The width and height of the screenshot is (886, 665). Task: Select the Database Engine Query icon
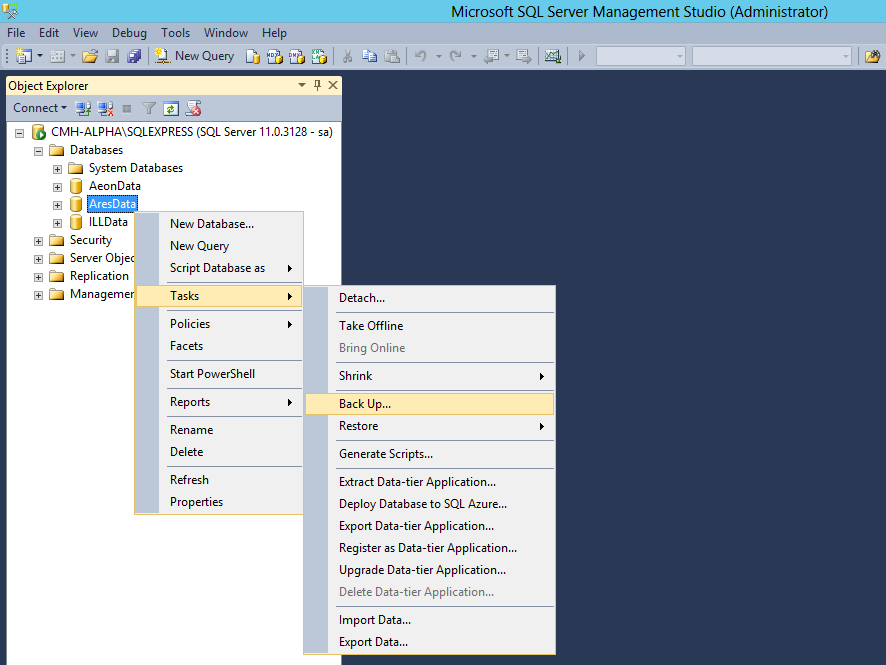point(251,56)
